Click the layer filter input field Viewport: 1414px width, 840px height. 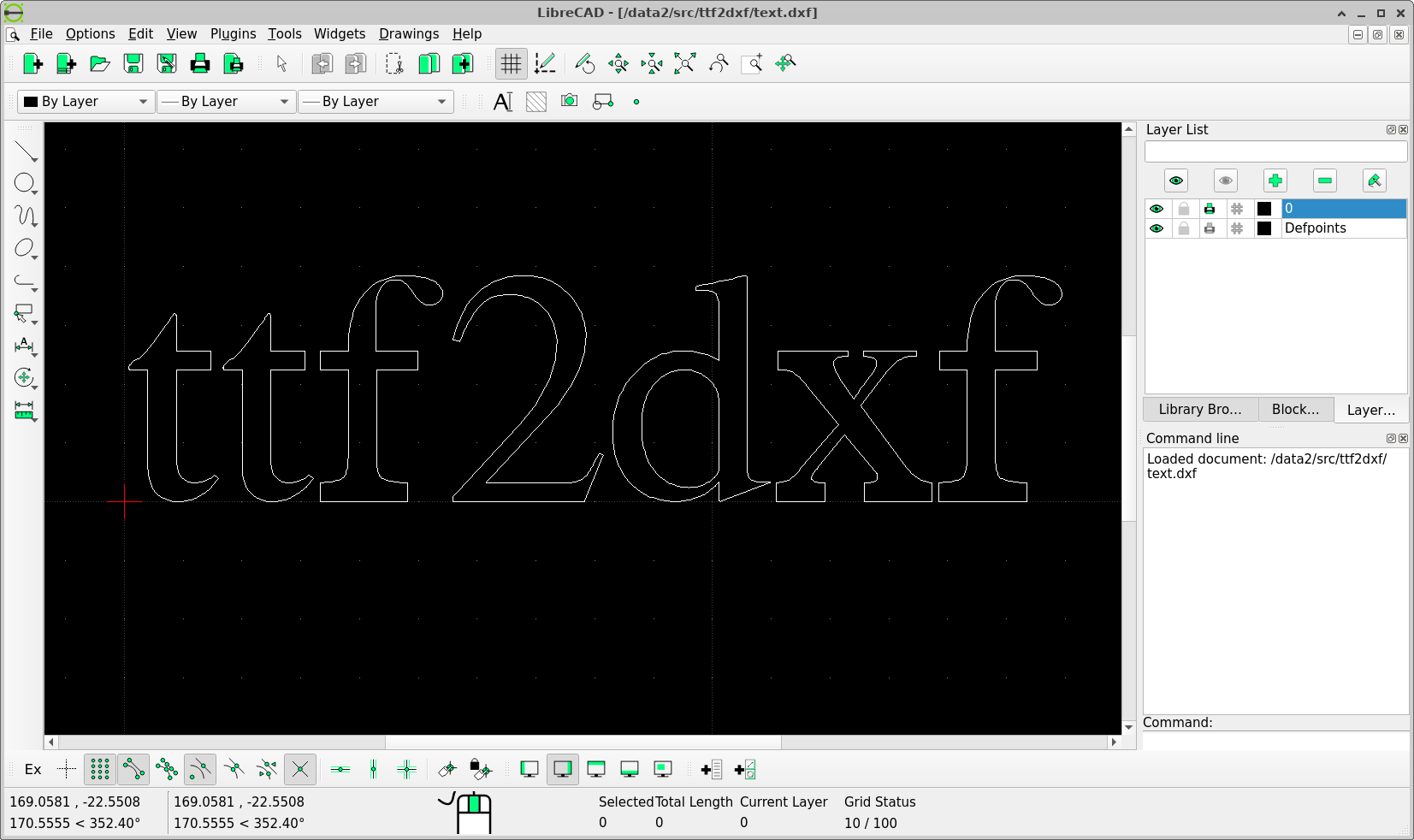tap(1275, 151)
